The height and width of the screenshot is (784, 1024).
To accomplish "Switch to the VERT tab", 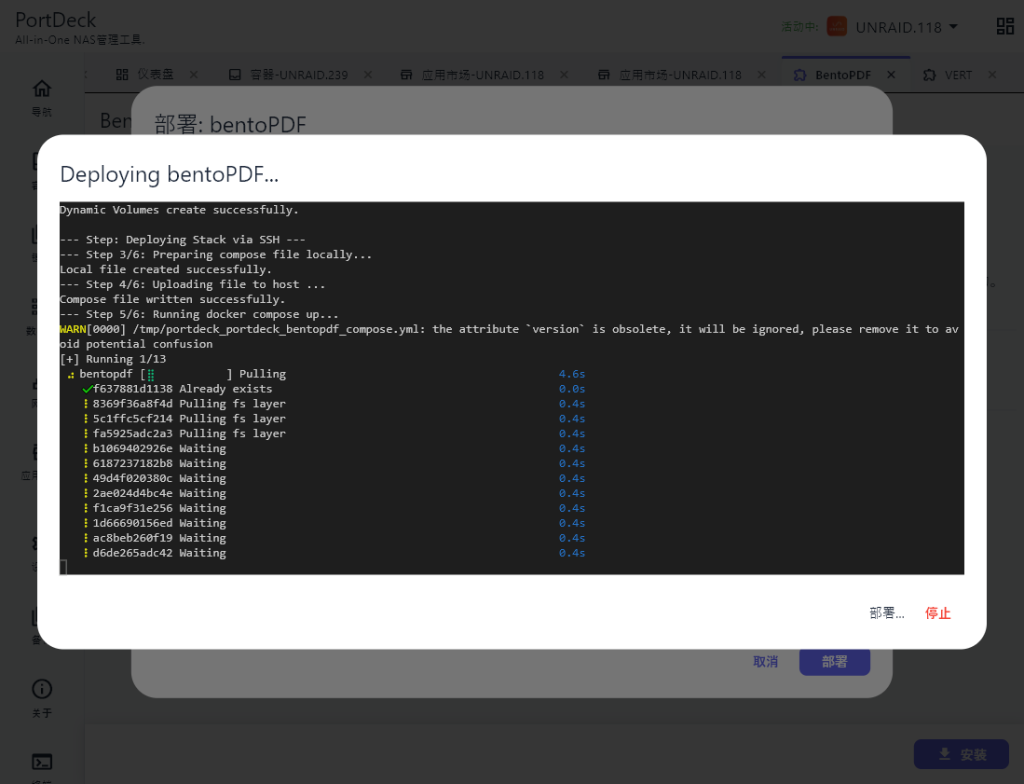I will 957,75.
